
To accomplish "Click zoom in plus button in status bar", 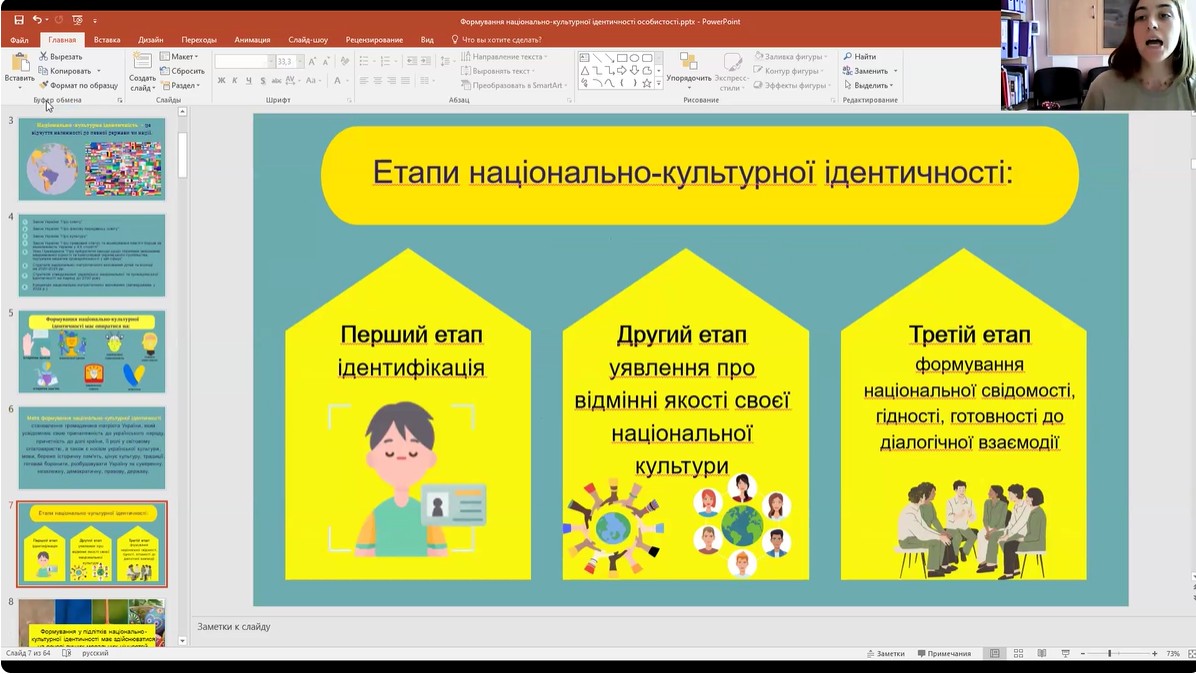I will (1155, 653).
